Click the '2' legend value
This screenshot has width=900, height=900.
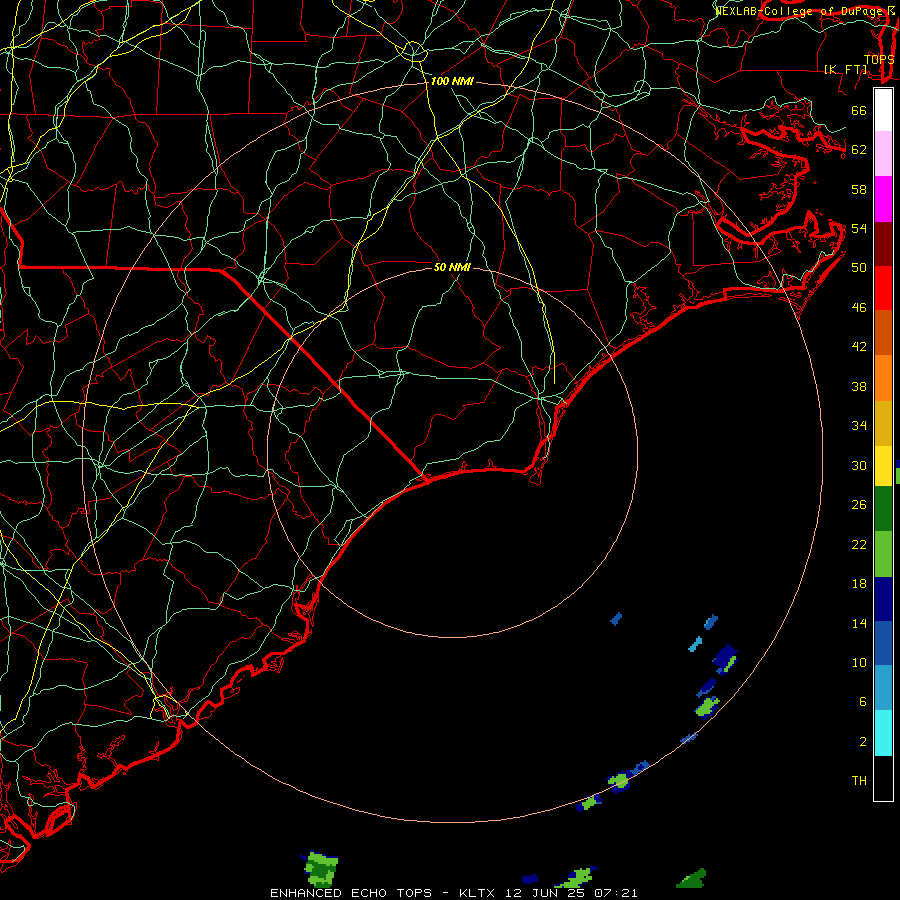click(863, 741)
